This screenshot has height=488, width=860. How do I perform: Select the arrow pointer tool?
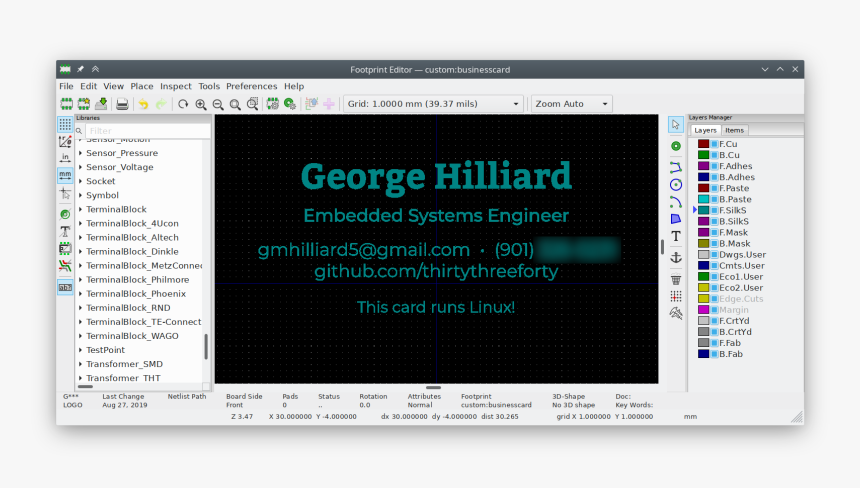point(676,124)
